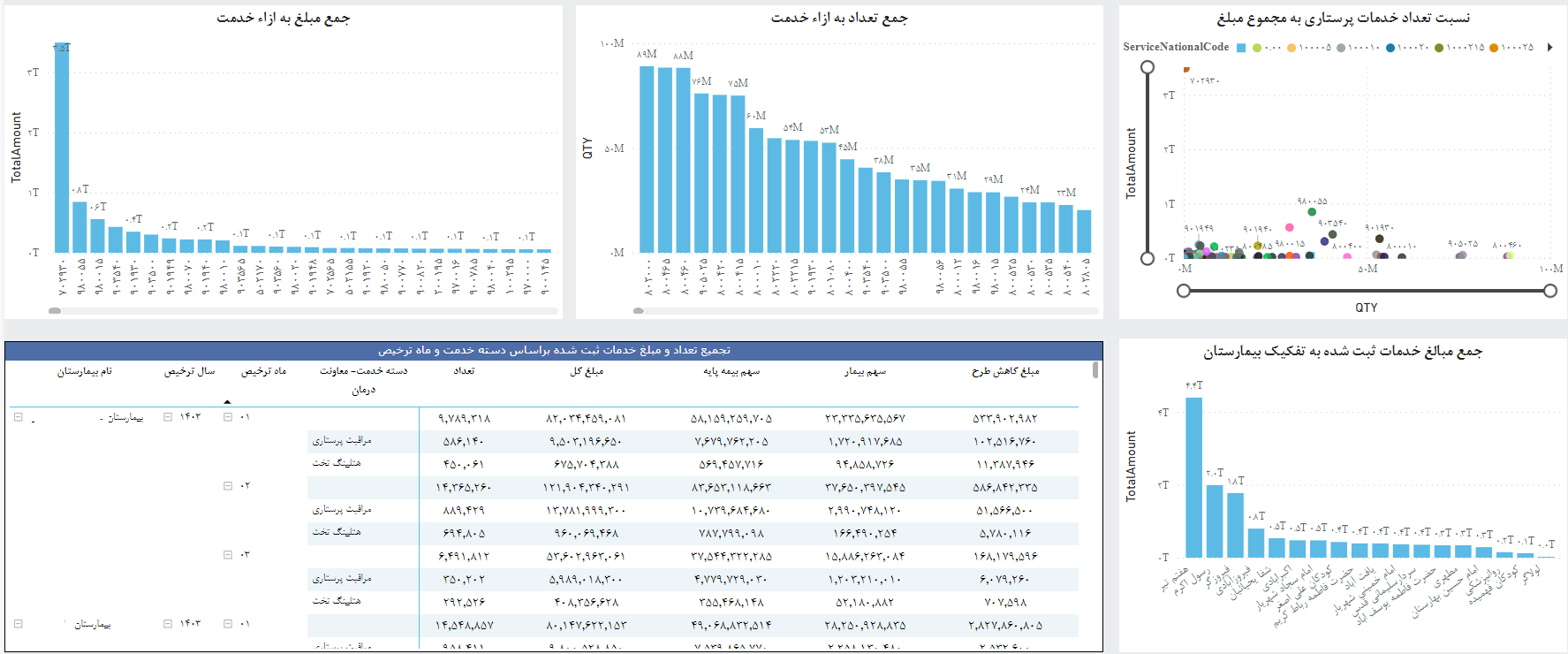Screen dimensions: 1568x654
Task: Select cell value ۸۳,۶۵۳,۱۱۸,۶۶۳
Action: (x=731, y=487)
